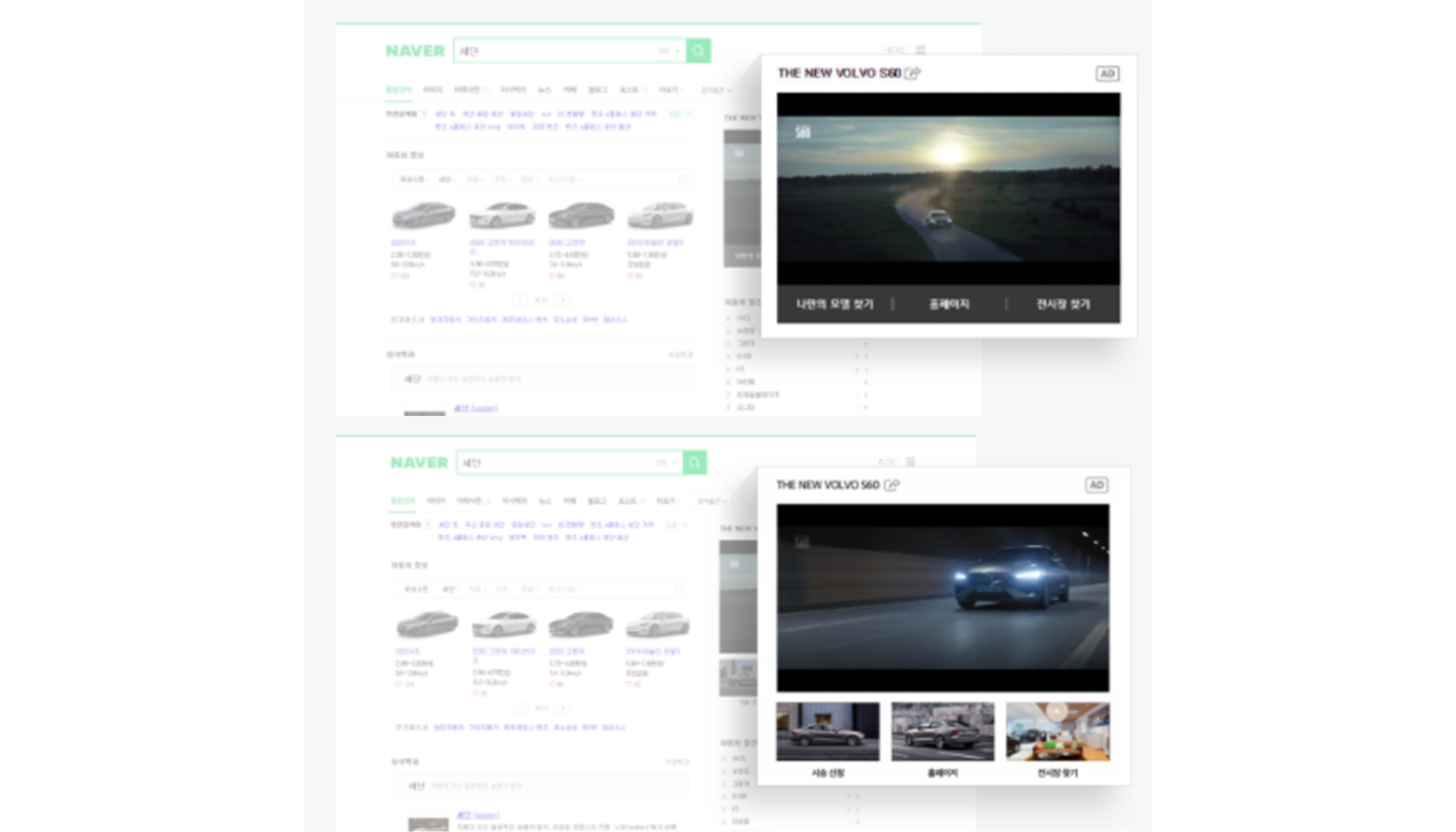The image size is (1456, 832).
Task: Open the grid menu icon at the upper page header
Action: (x=921, y=50)
